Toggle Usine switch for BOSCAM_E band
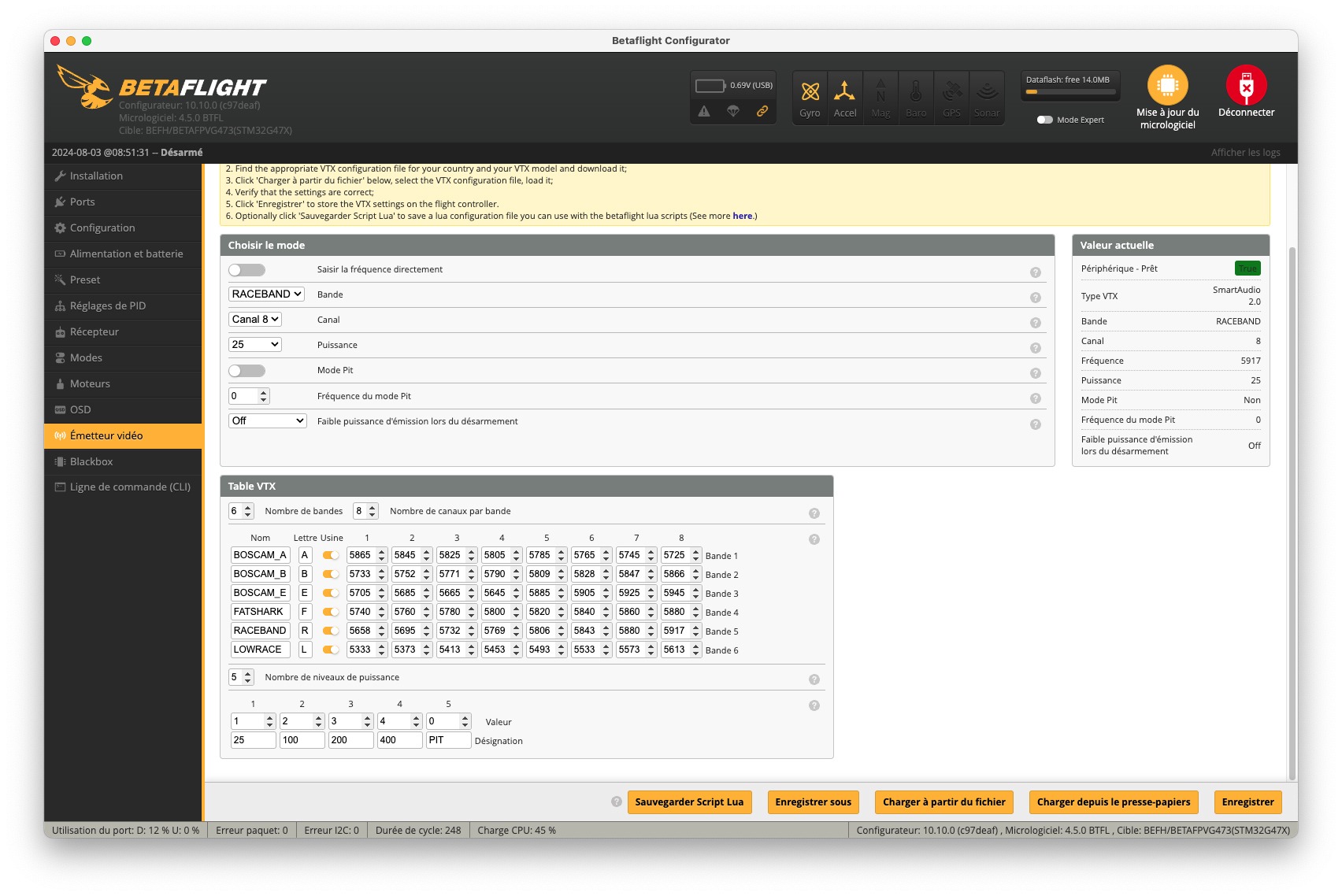Image resolution: width=1342 pixels, height=896 pixels. tap(331, 593)
